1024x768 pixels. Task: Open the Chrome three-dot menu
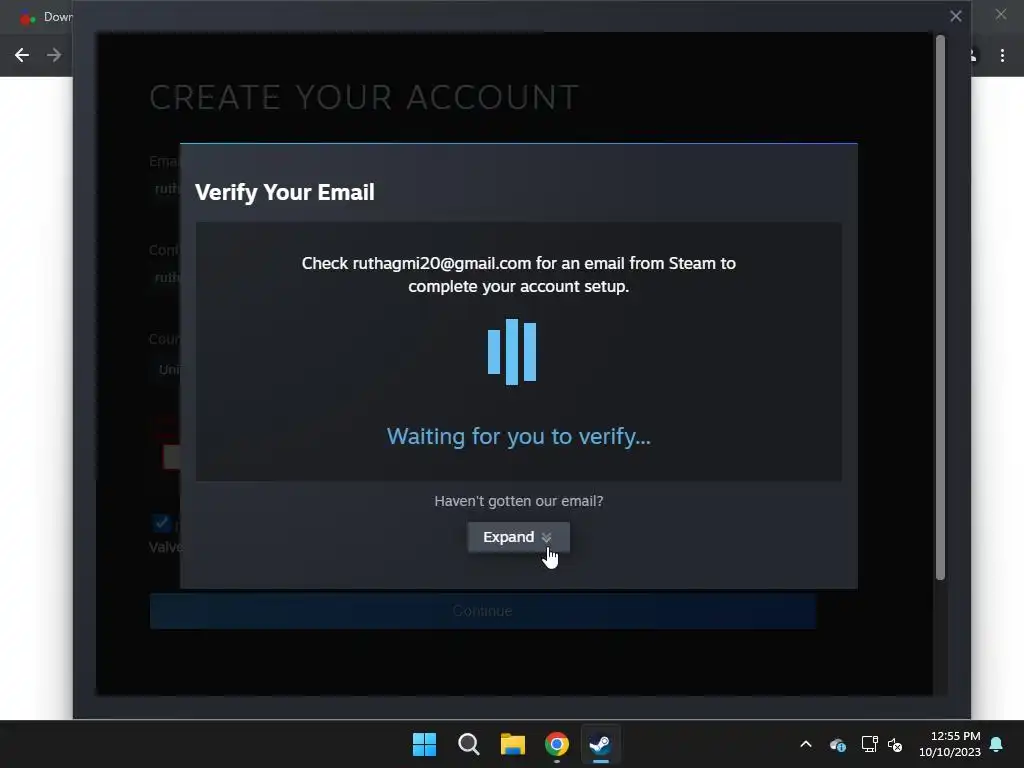tap(1002, 56)
